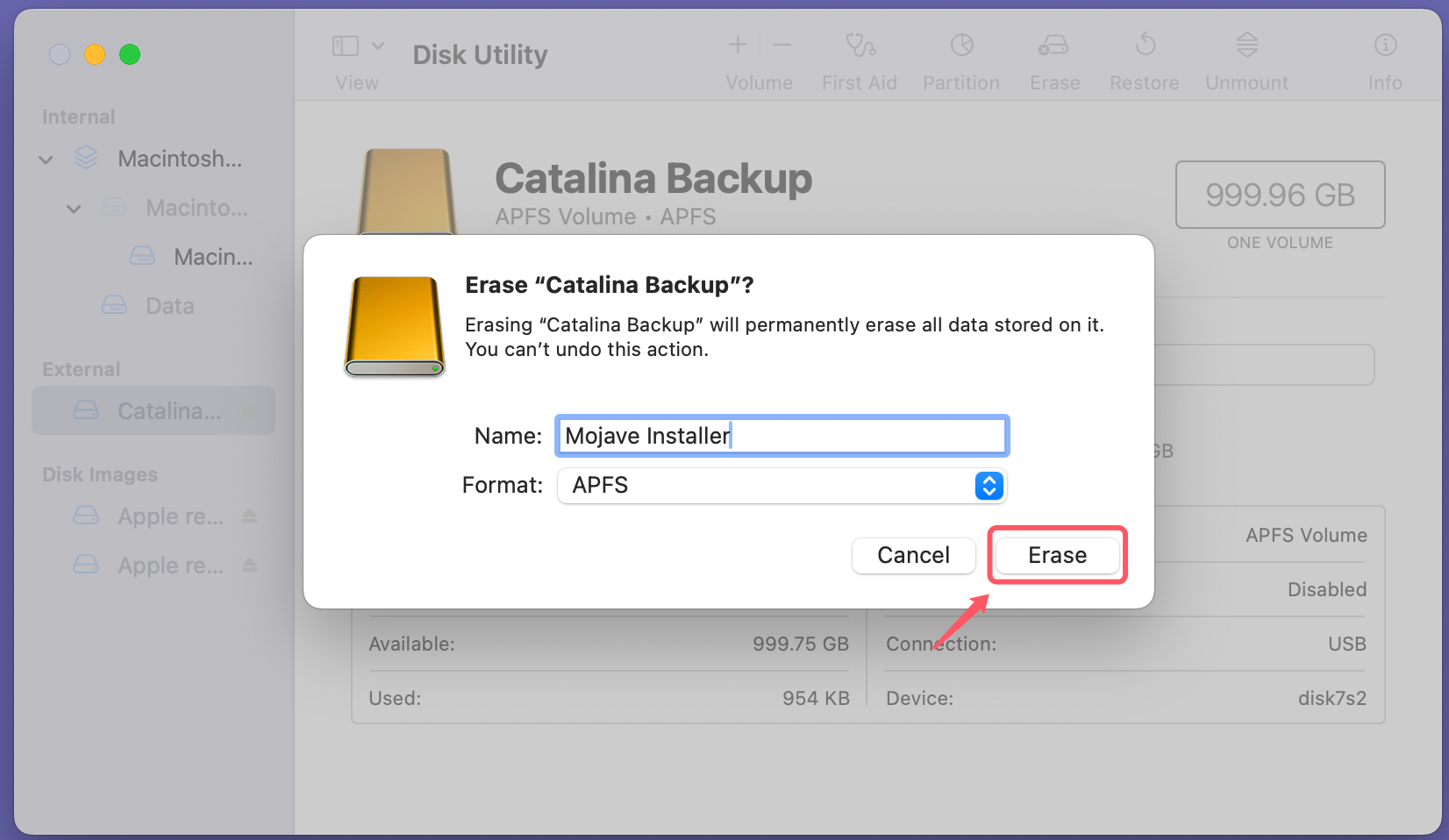Click the sidebar View toggle icon
The height and width of the screenshot is (840, 1449).
(345, 45)
